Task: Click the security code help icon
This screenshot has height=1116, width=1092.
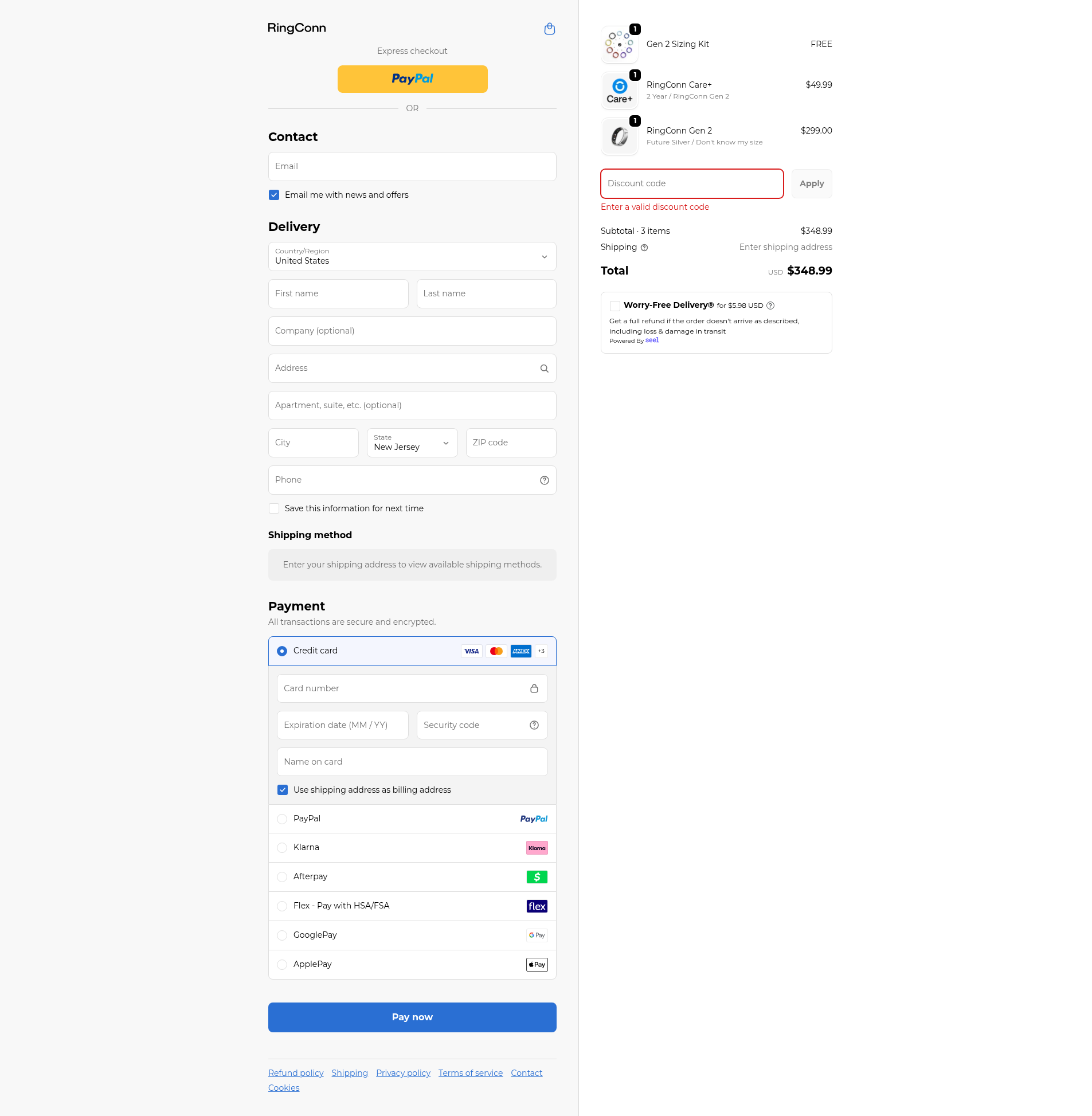Action: pyautogui.click(x=533, y=726)
